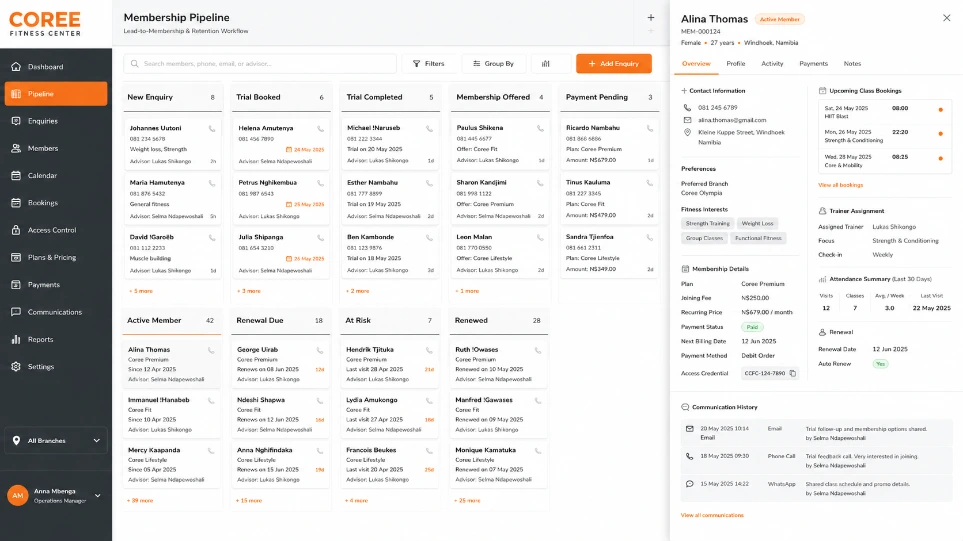Image resolution: width=963 pixels, height=541 pixels.
Task: Open Enquiries in the sidebar
Action: [x=55, y=121]
